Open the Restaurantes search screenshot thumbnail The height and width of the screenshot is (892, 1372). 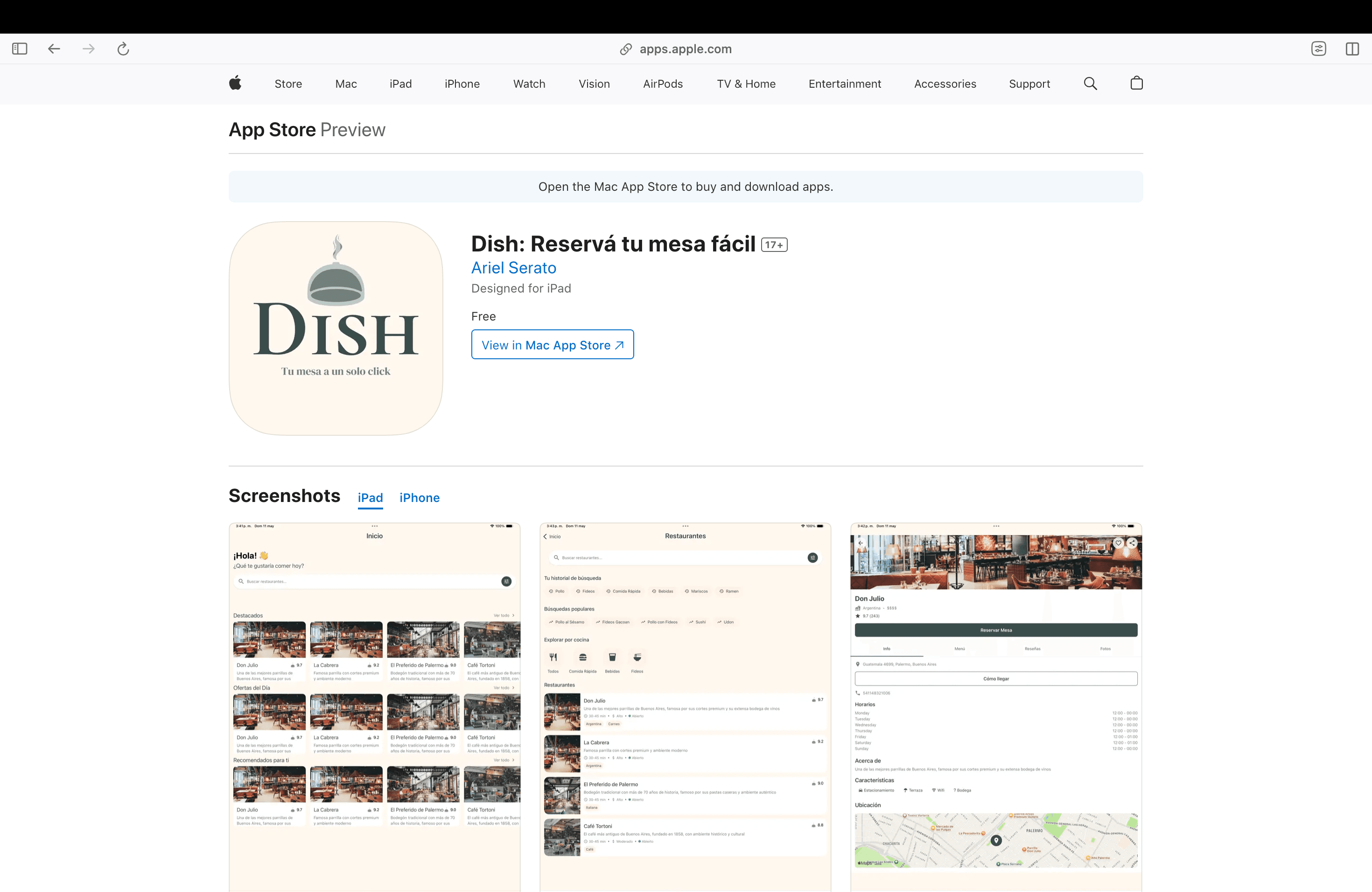(686, 707)
